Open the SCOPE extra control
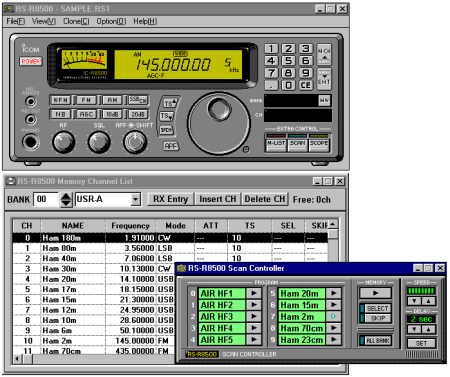The width and height of the screenshot is (450, 377). point(319,145)
